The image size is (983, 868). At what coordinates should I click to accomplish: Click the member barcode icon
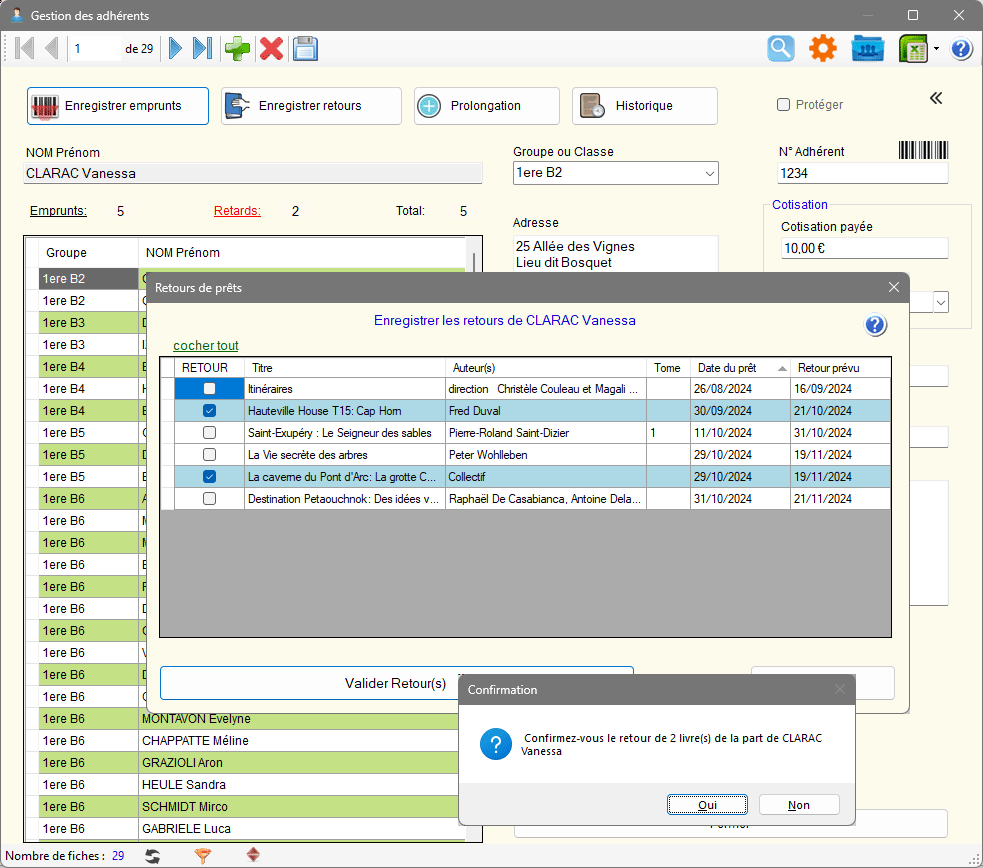pos(923,150)
